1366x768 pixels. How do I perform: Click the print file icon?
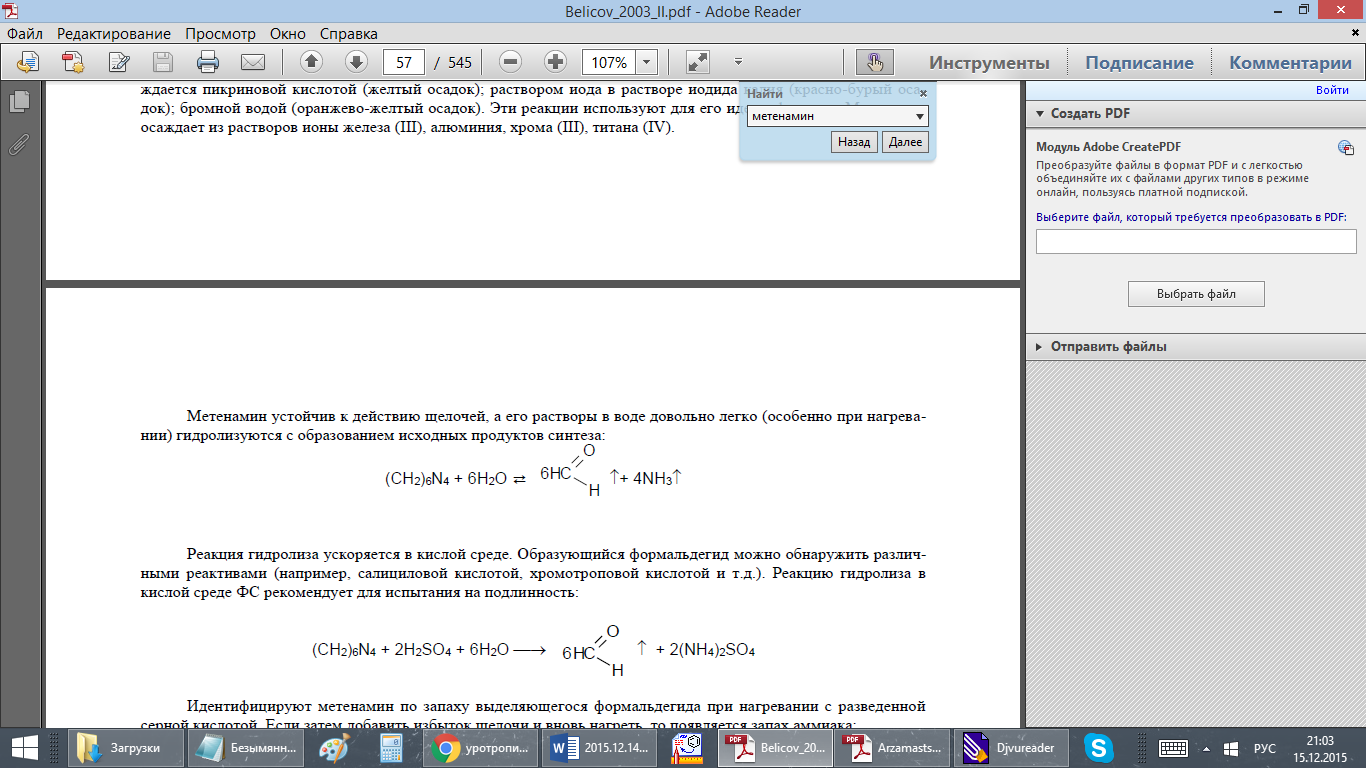click(207, 63)
